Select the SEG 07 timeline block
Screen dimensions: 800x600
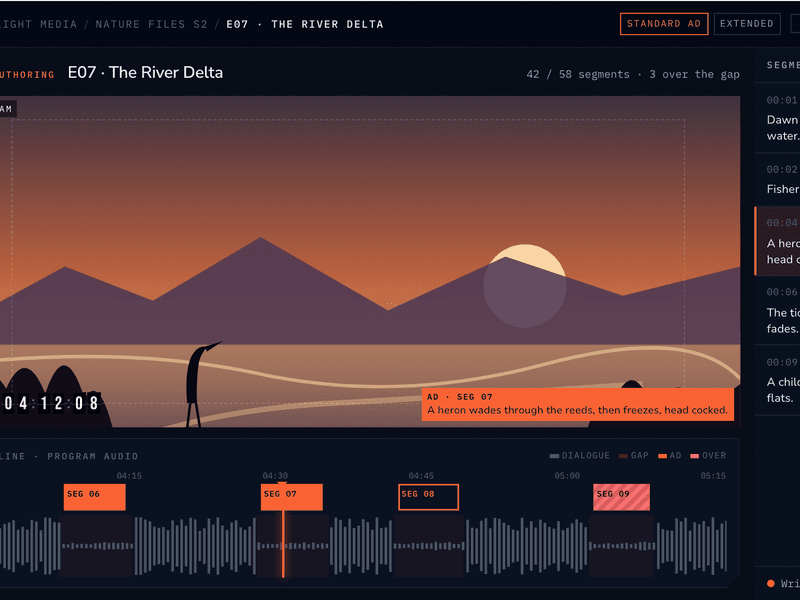(x=291, y=497)
